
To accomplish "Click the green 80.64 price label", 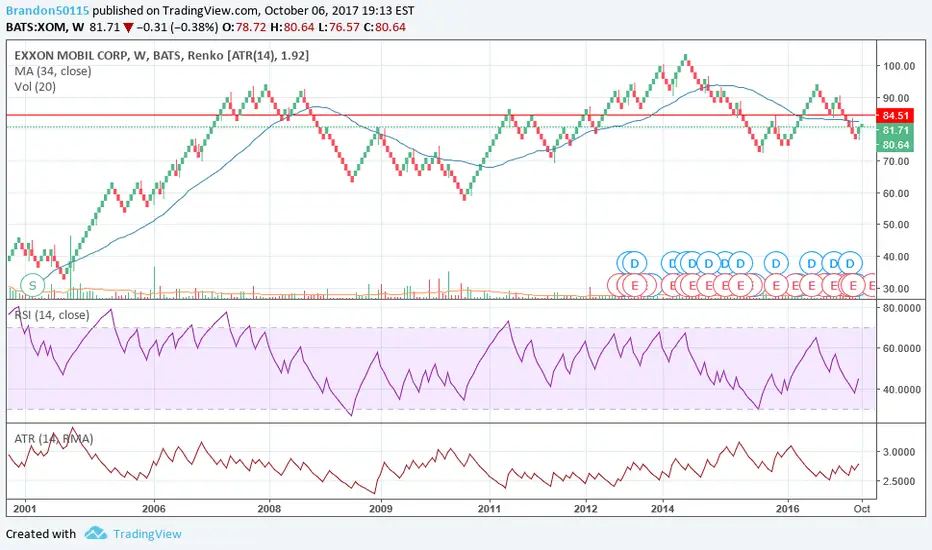I will [895, 144].
